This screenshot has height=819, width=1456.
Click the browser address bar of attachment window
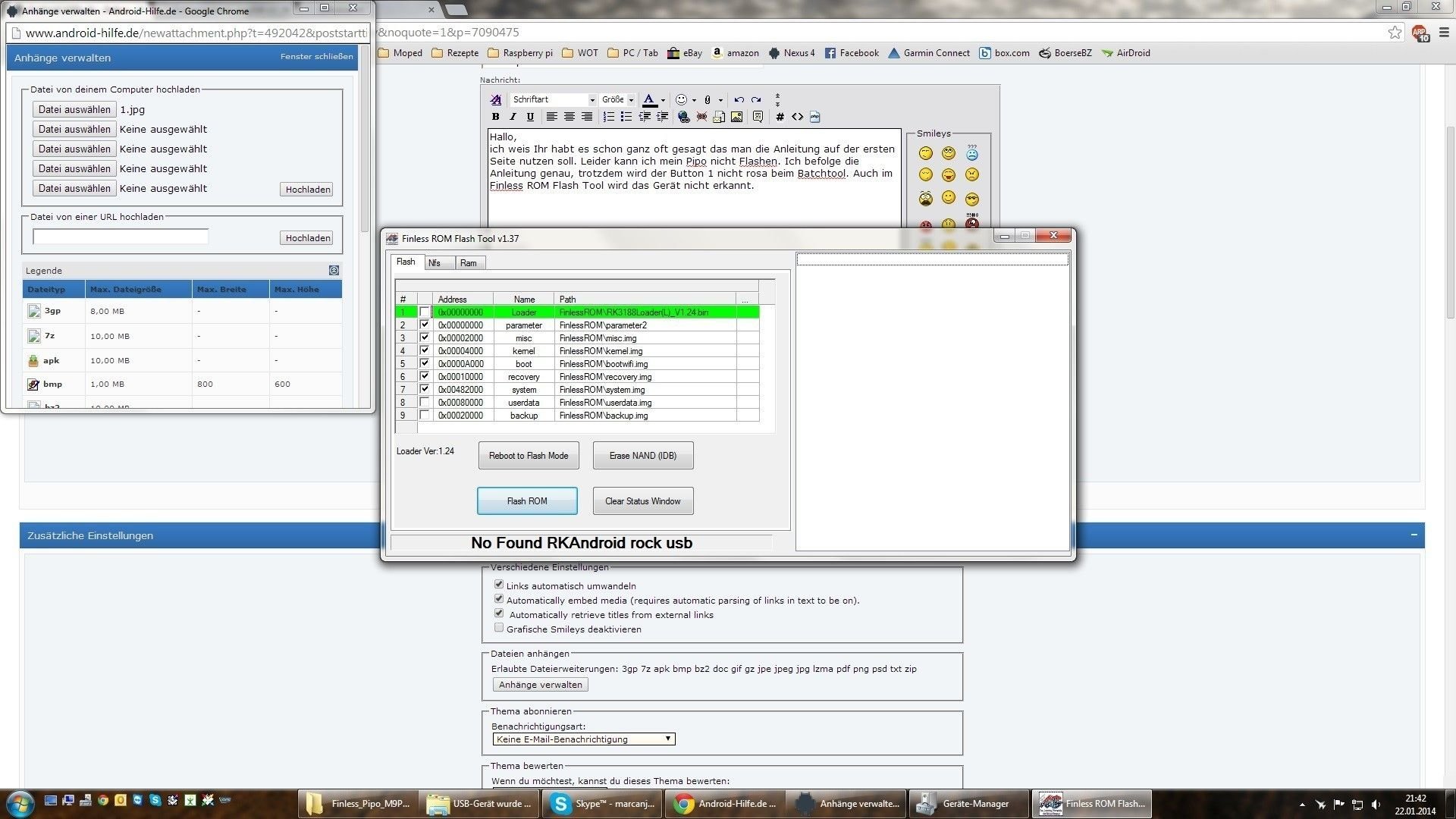(188, 33)
